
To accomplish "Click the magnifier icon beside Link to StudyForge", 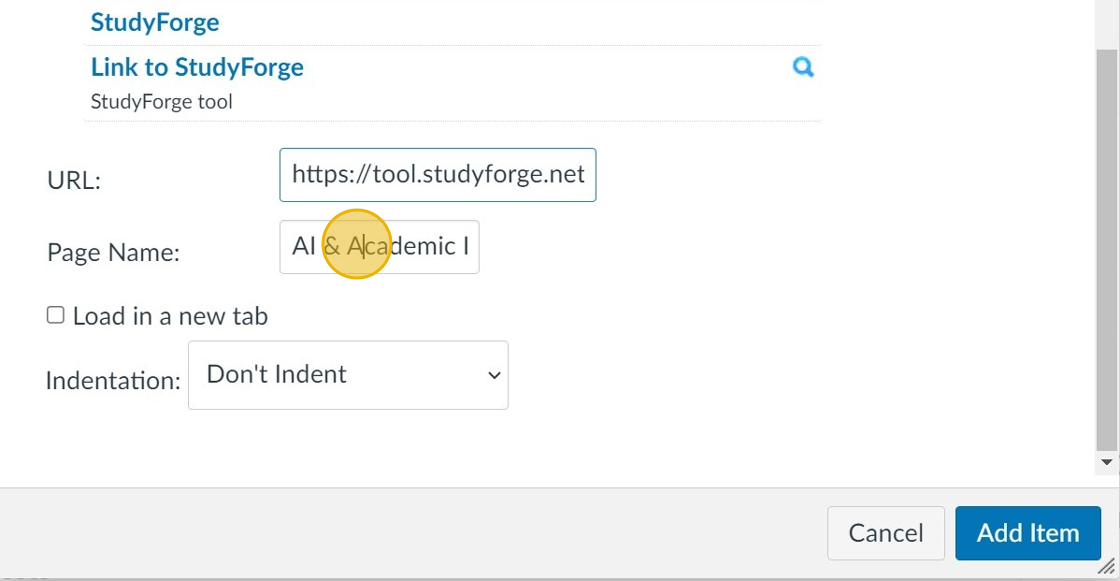I will tap(803, 67).
